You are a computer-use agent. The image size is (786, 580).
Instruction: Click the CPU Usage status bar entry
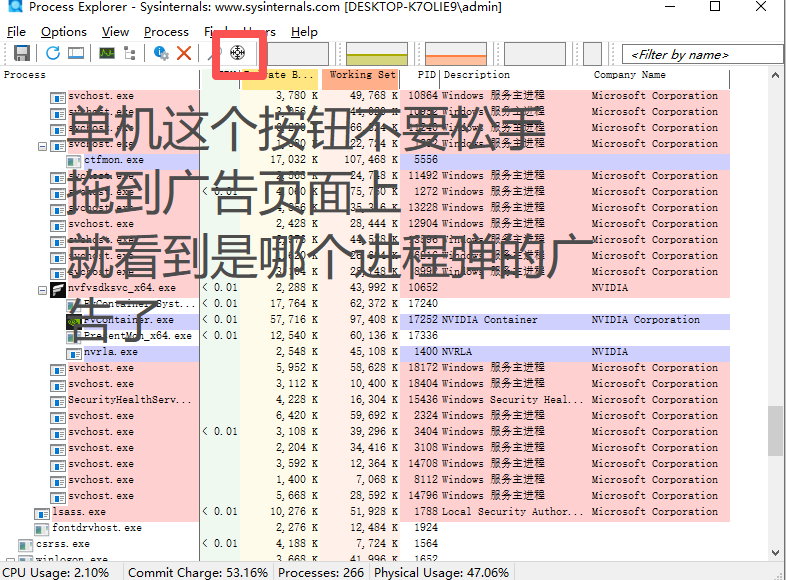coord(56,572)
